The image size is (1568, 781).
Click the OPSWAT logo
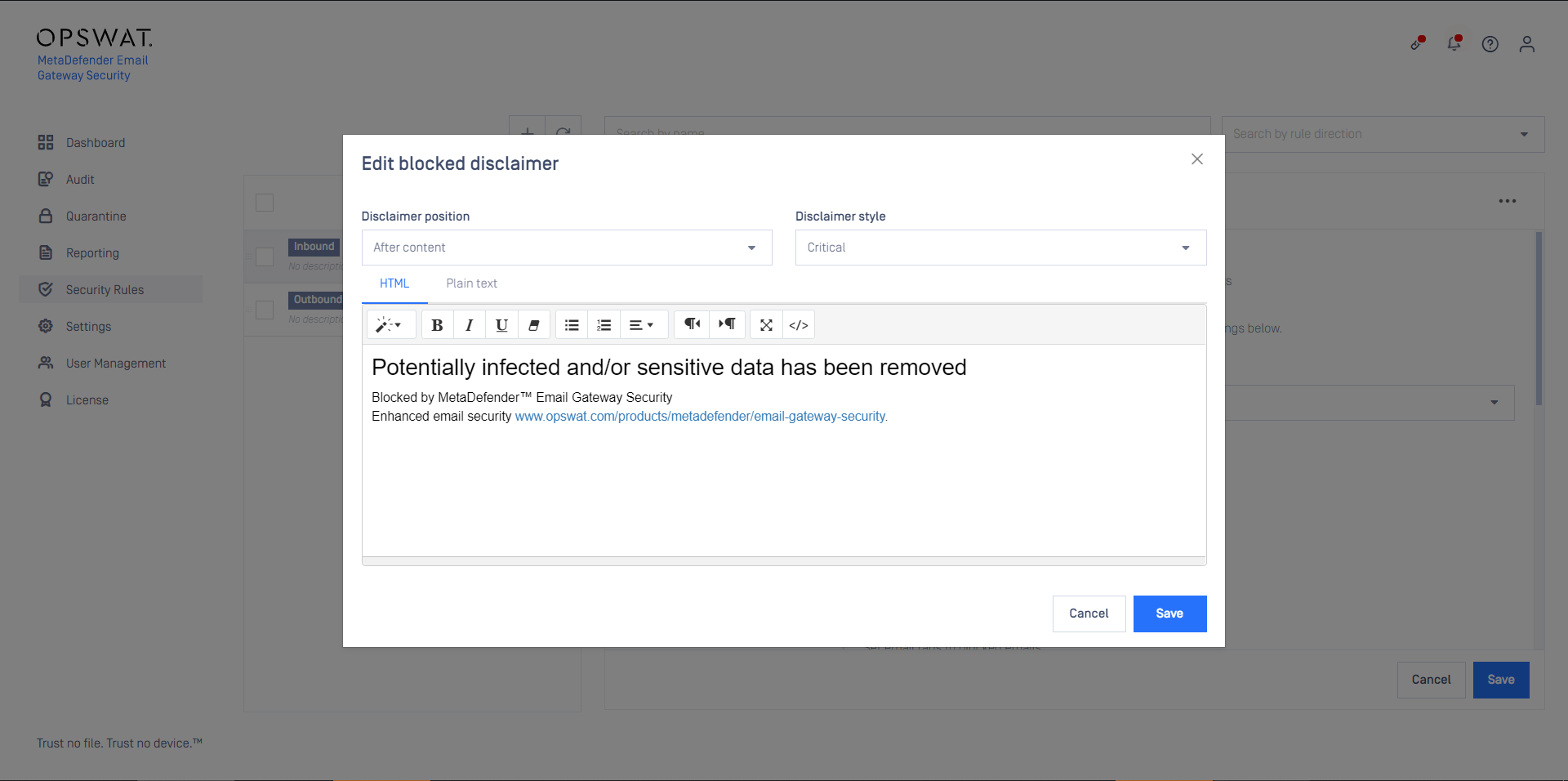point(94,38)
